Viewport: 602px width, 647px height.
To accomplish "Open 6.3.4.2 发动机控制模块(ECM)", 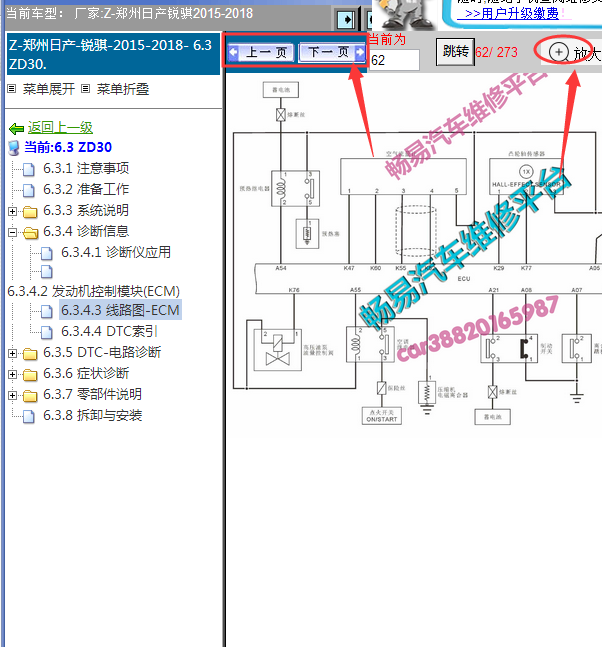I will click(94, 291).
